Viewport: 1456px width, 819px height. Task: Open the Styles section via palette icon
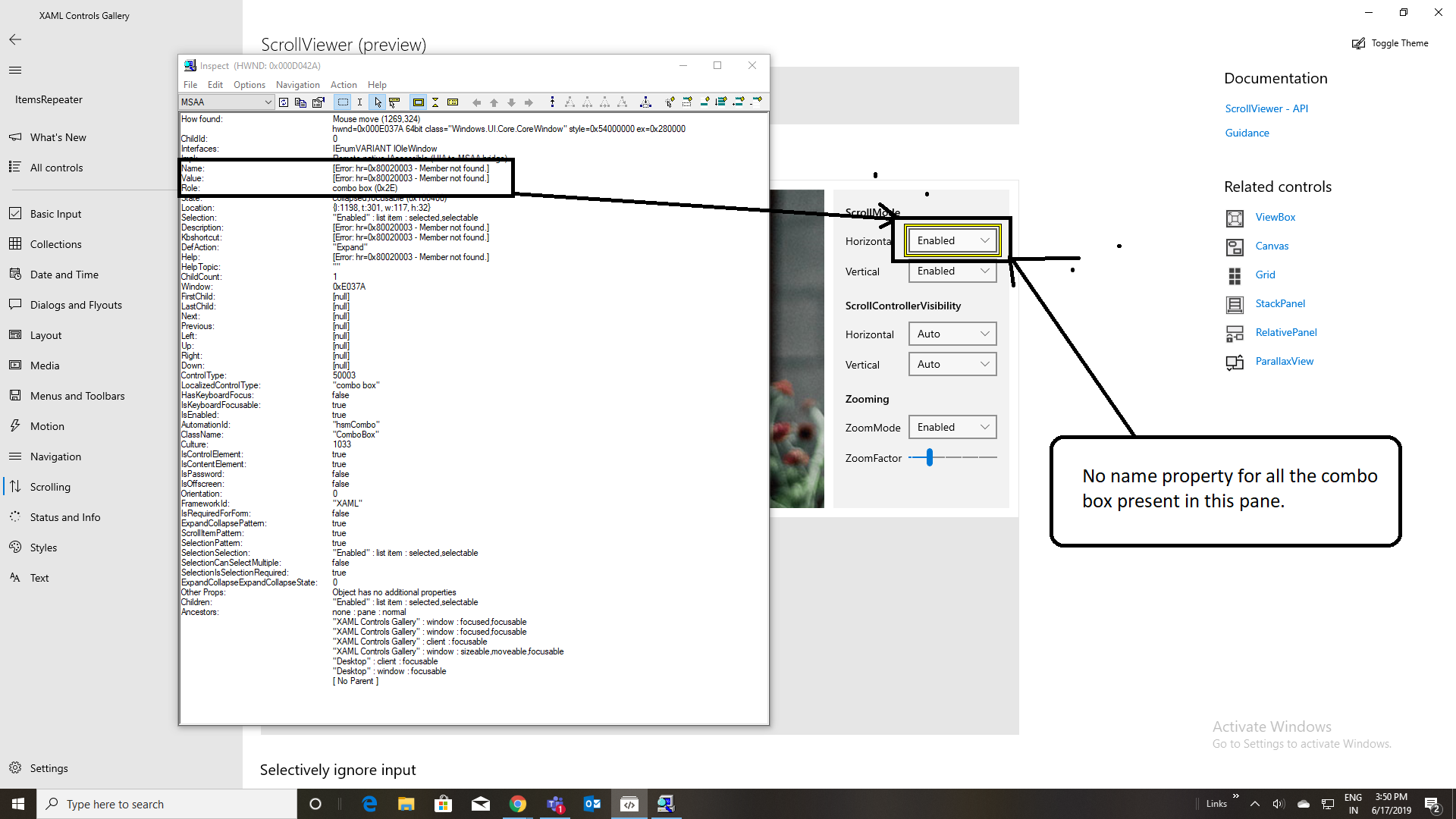pos(42,547)
